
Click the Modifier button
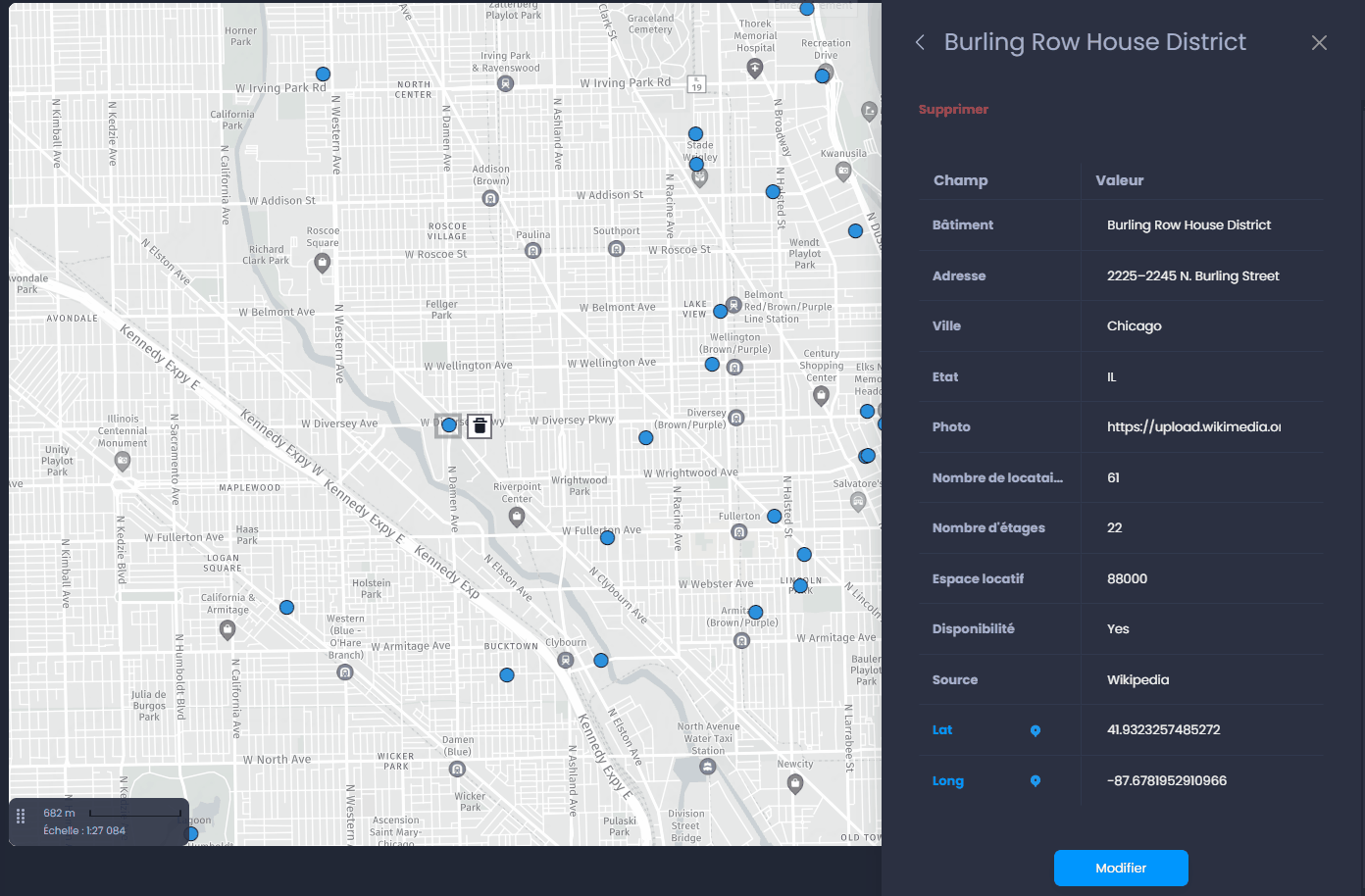(x=1121, y=868)
